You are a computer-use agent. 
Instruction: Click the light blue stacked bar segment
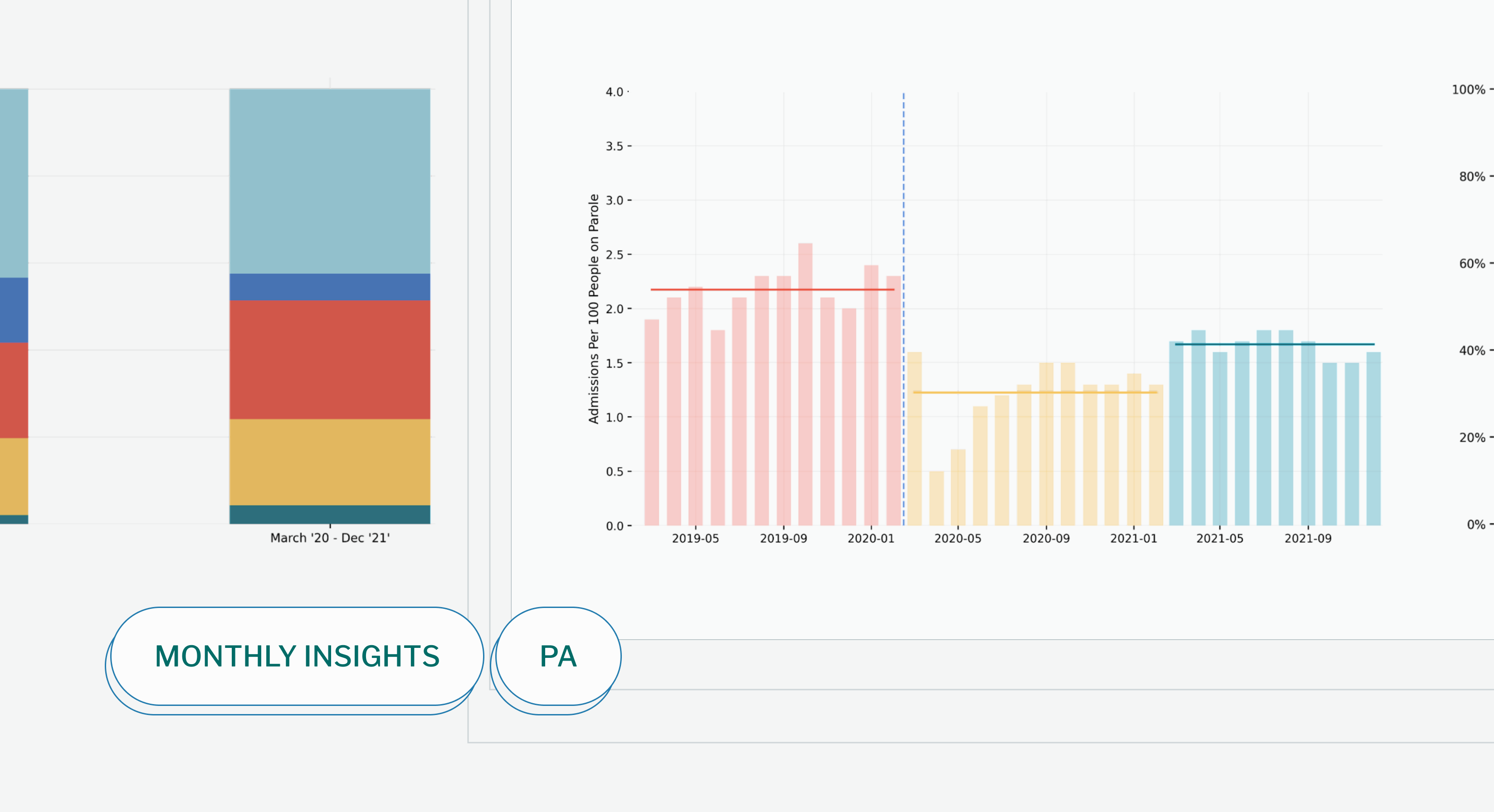(329, 181)
